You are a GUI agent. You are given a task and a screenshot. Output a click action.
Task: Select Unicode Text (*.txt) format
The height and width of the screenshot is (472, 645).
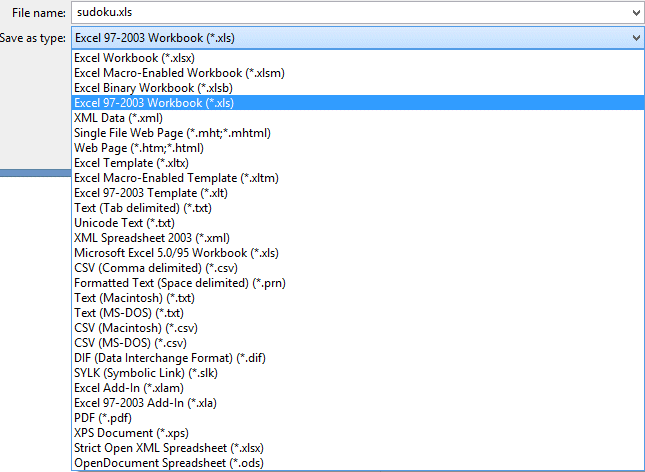pos(358,223)
